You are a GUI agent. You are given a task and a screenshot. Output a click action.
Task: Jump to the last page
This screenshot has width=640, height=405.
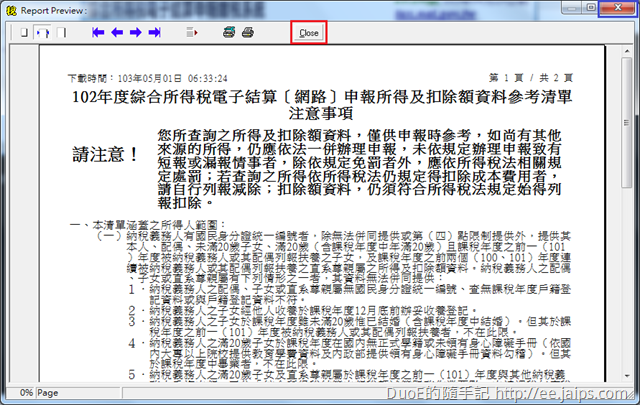[155, 32]
